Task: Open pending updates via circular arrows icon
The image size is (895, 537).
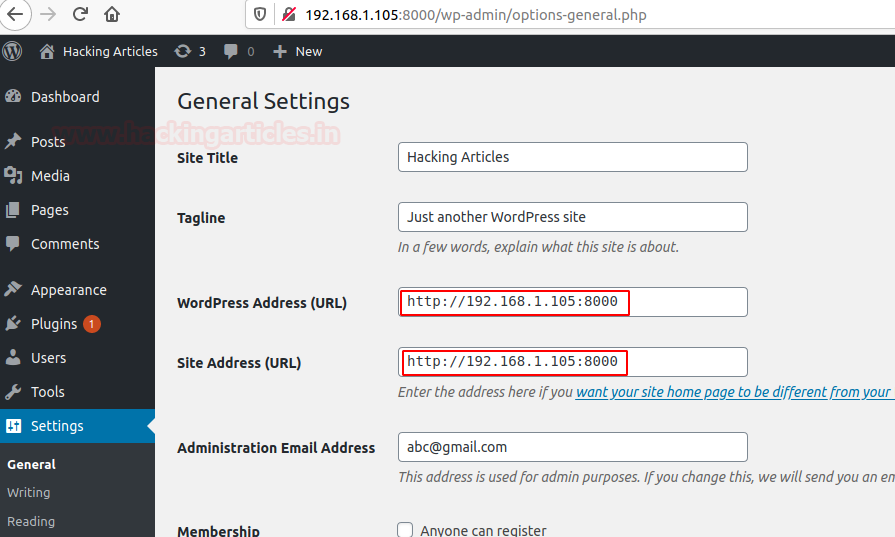Action: [183, 51]
